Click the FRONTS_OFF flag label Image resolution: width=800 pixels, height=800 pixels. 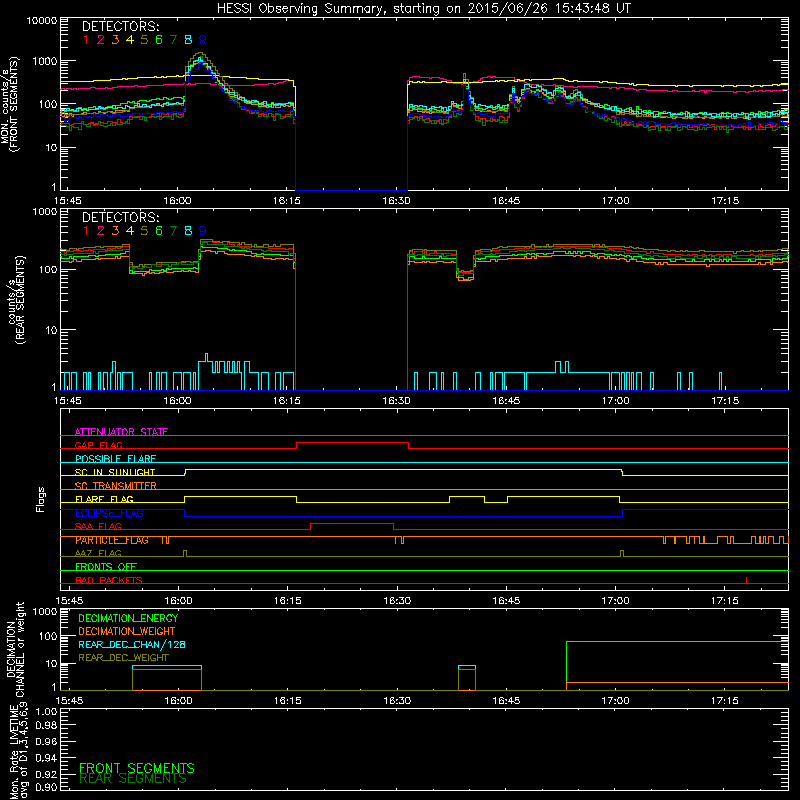tap(106, 567)
